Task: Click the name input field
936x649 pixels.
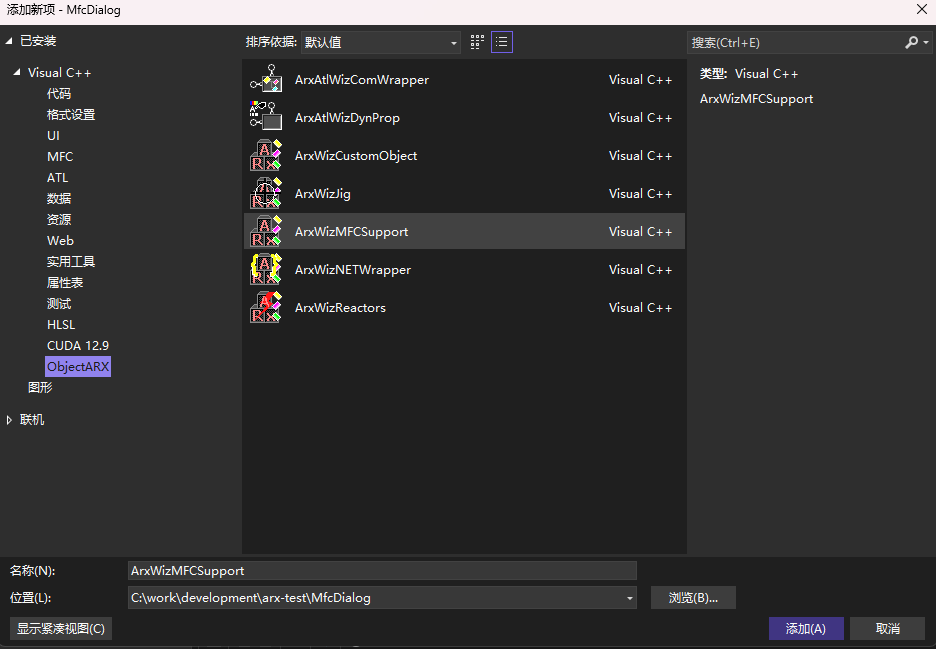Action: [x=382, y=571]
